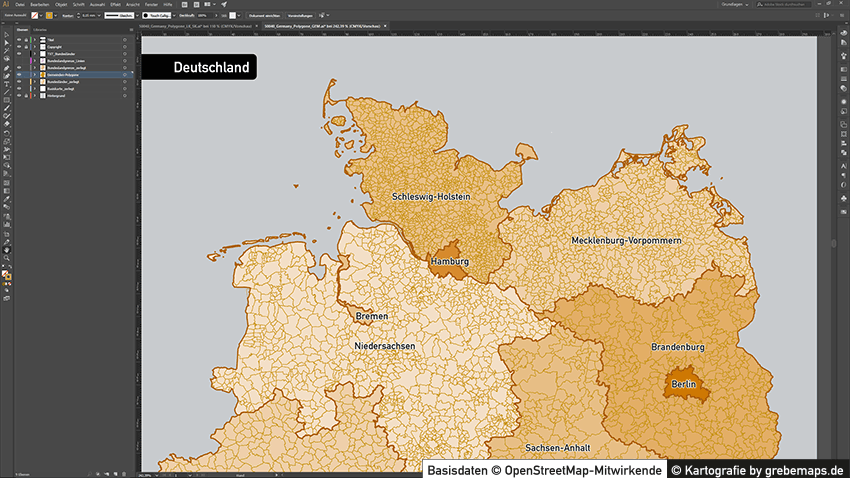Hide the Titel layer via eye icon
Image resolution: width=850 pixels, height=478 pixels.
17,40
